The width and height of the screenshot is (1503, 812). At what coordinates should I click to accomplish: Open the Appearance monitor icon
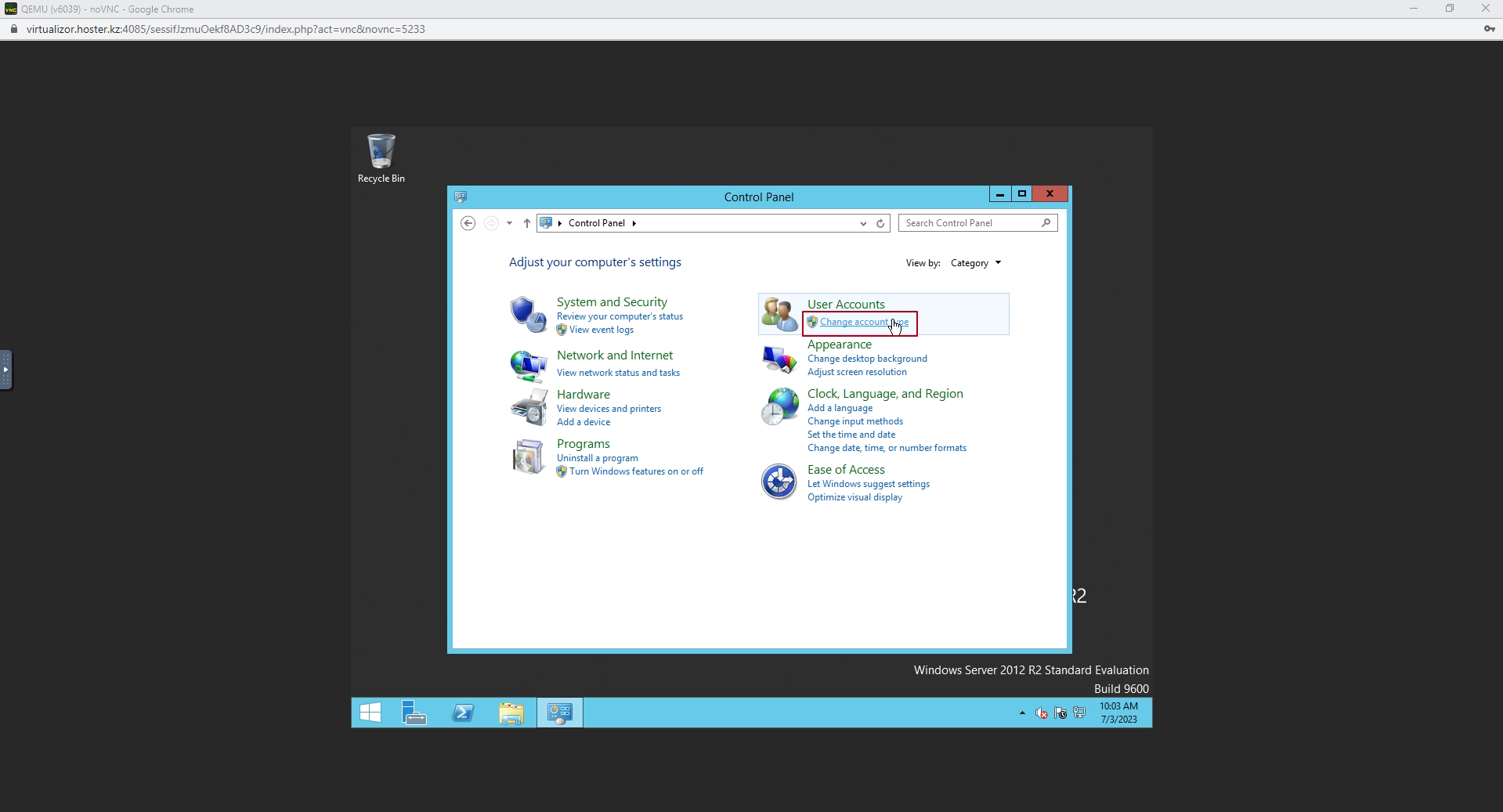coord(779,359)
